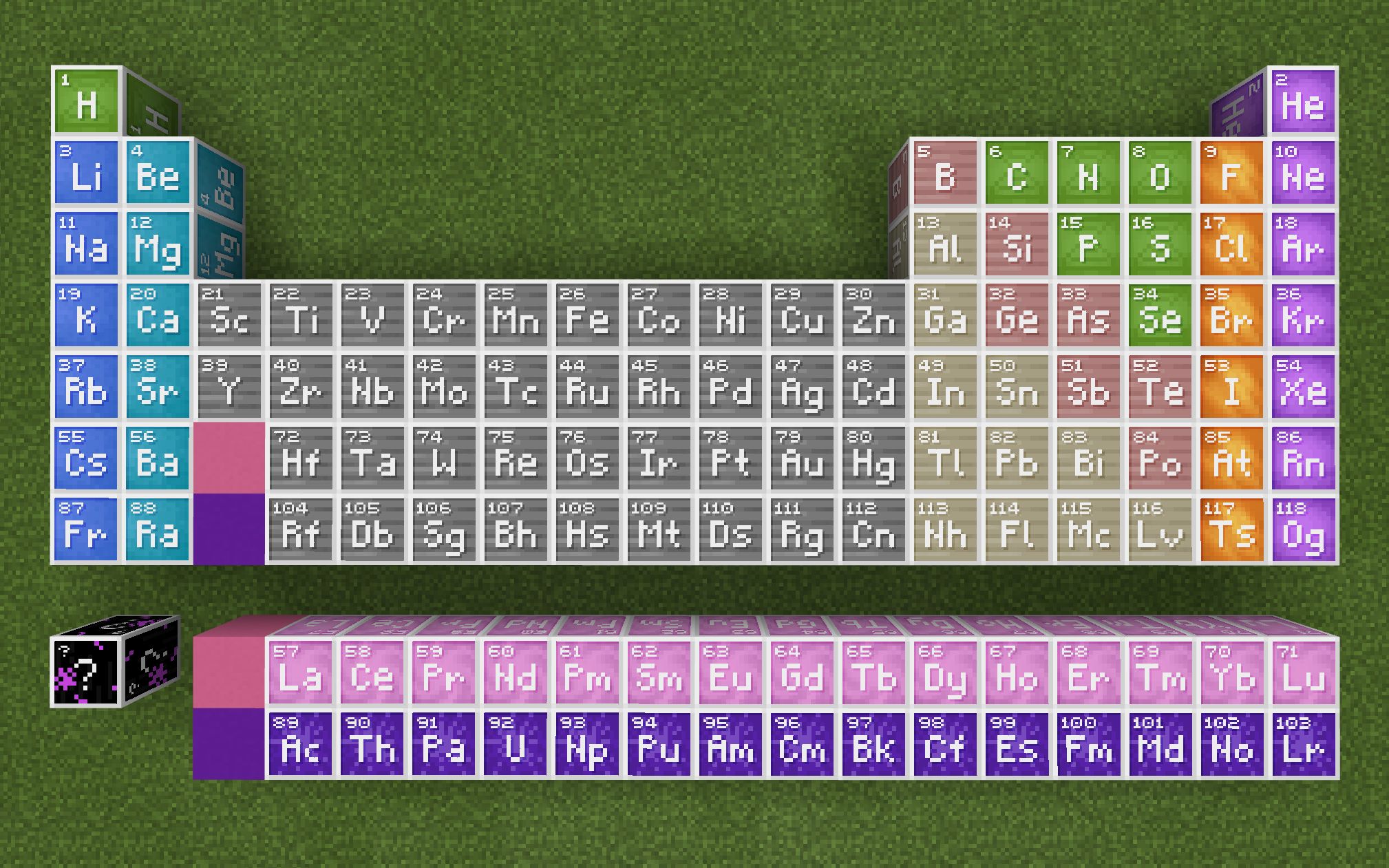Select the Lutetium (Lu) block numbered 71
This screenshot has width=1389, height=868.
pos(1303,673)
